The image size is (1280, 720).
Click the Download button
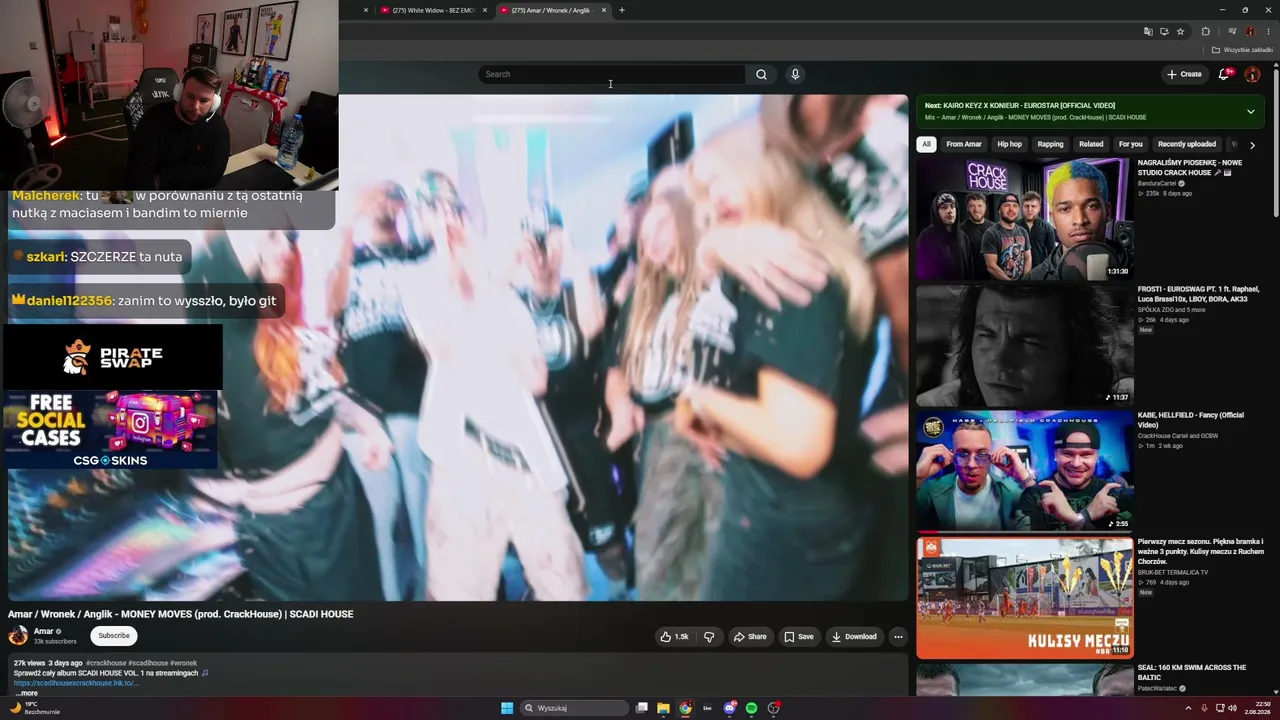[x=854, y=637]
